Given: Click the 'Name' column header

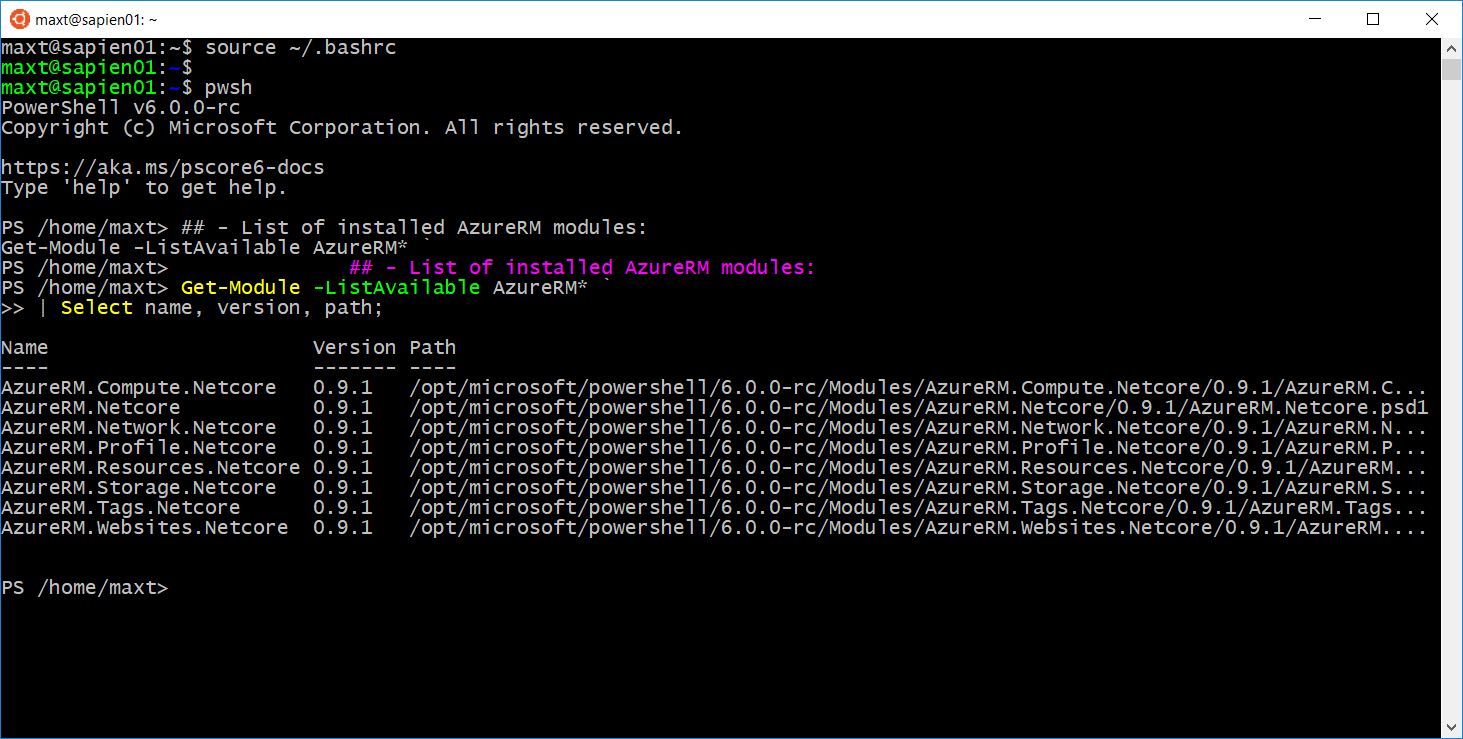Looking at the screenshot, I should (25, 348).
